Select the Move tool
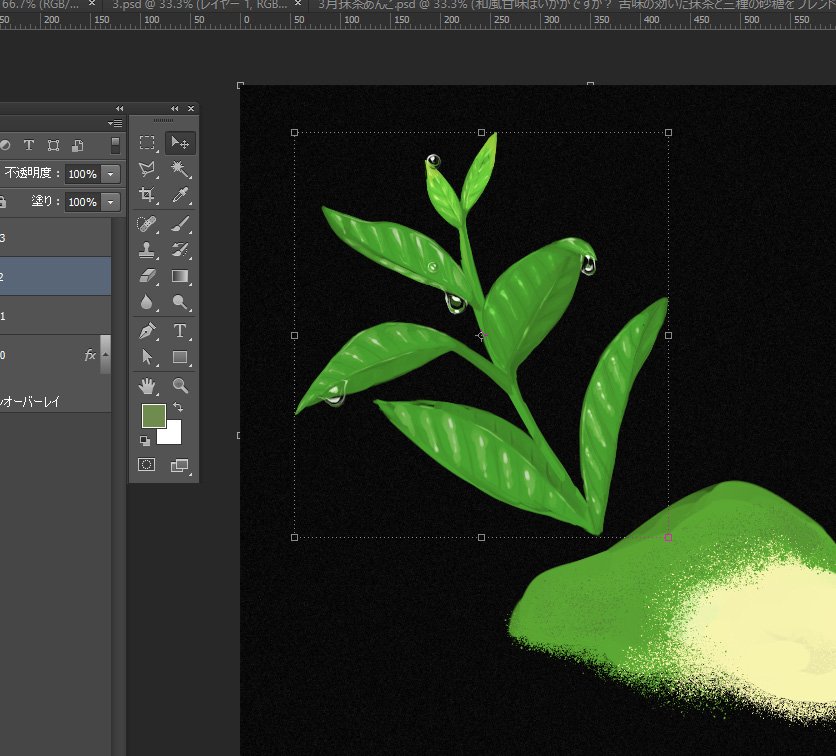836x756 pixels. point(180,143)
